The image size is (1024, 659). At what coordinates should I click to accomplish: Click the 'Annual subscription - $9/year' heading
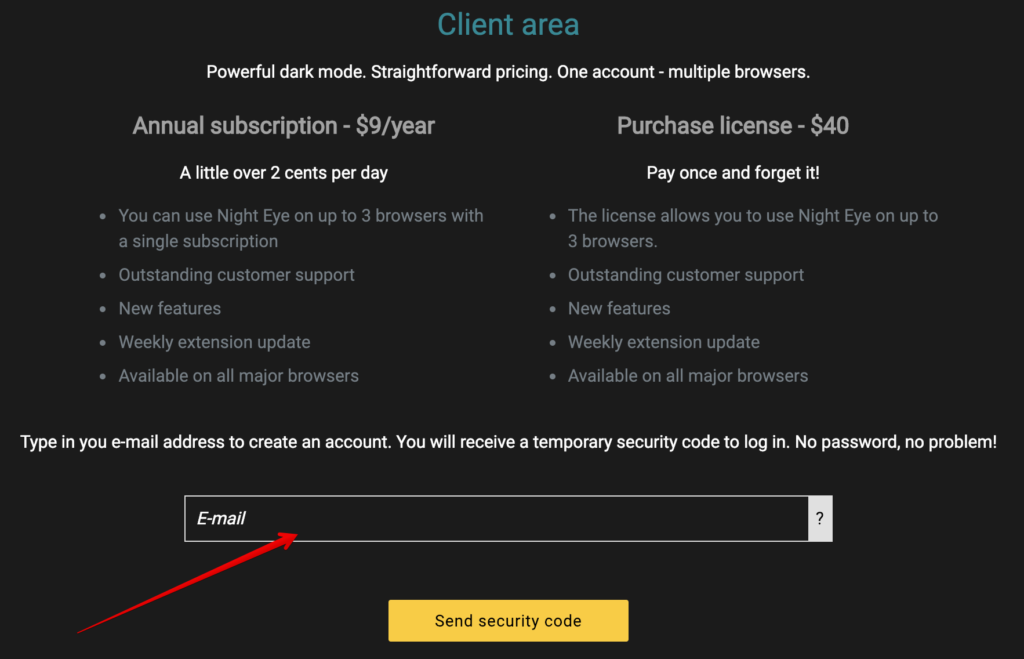[x=283, y=126]
